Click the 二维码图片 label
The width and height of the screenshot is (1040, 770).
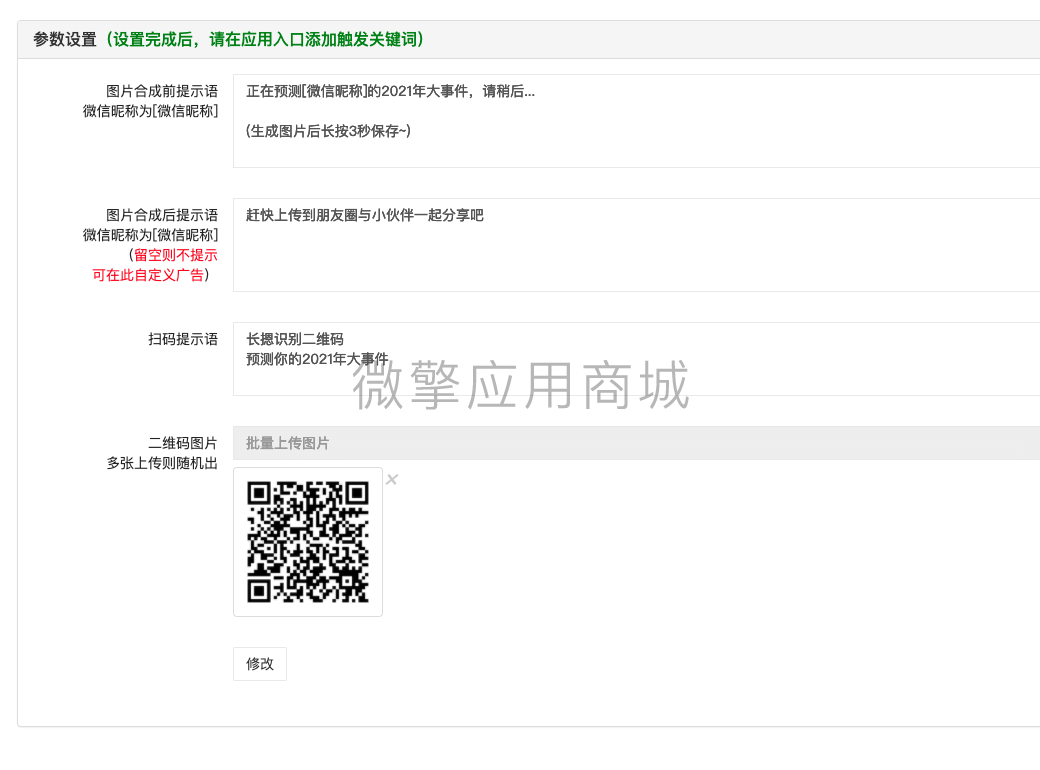183,443
